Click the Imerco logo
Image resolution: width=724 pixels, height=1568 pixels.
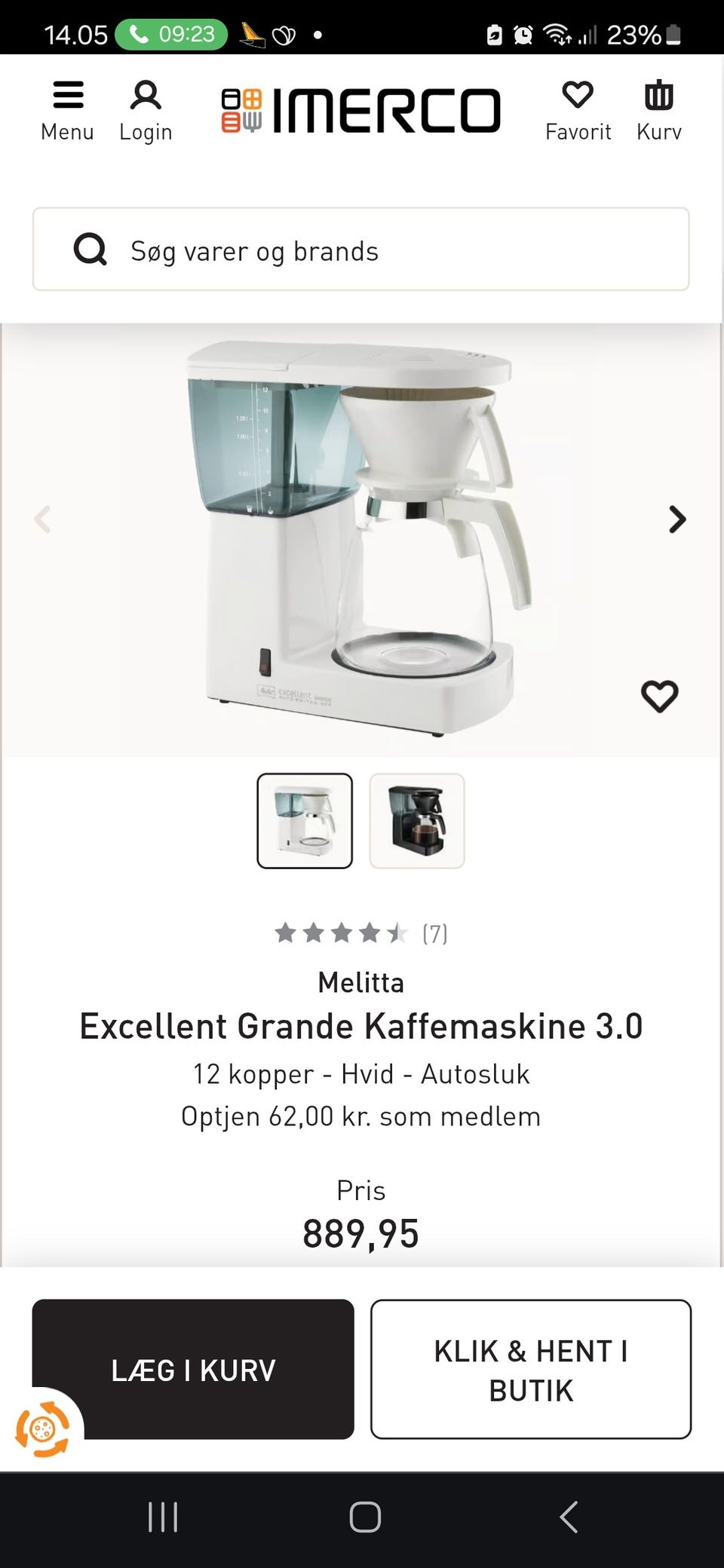click(360, 110)
